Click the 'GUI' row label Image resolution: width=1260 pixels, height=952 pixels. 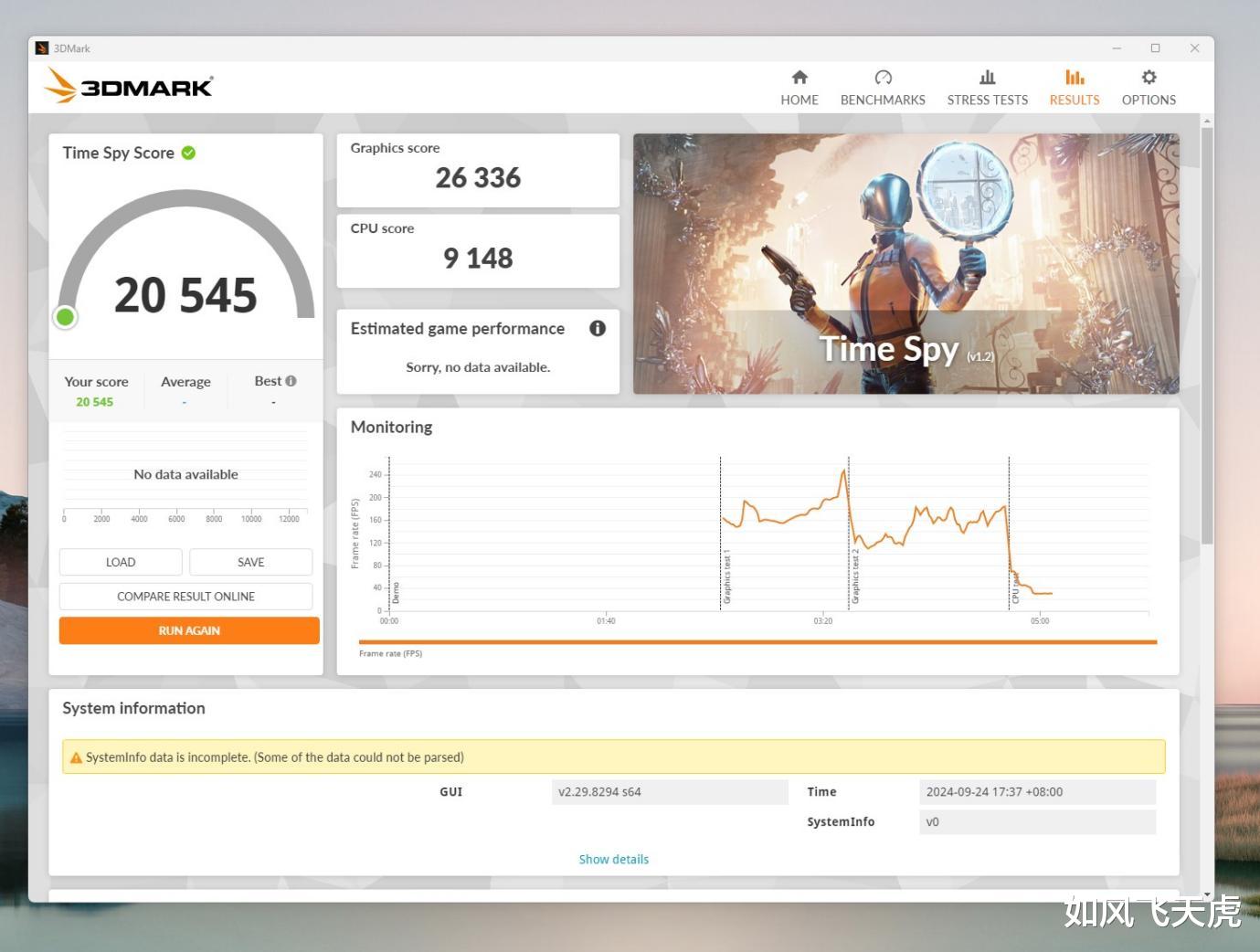[x=451, y=792]
